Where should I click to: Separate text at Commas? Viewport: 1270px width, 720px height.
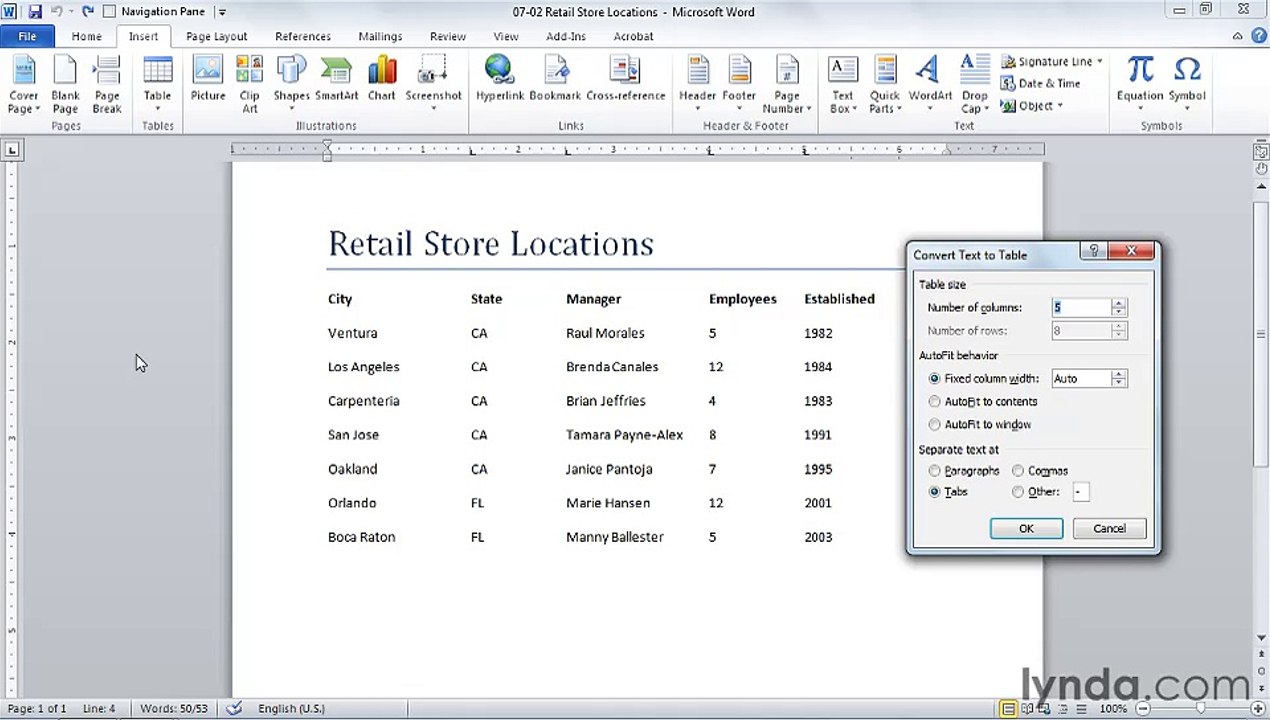[x=1018, y=471]
